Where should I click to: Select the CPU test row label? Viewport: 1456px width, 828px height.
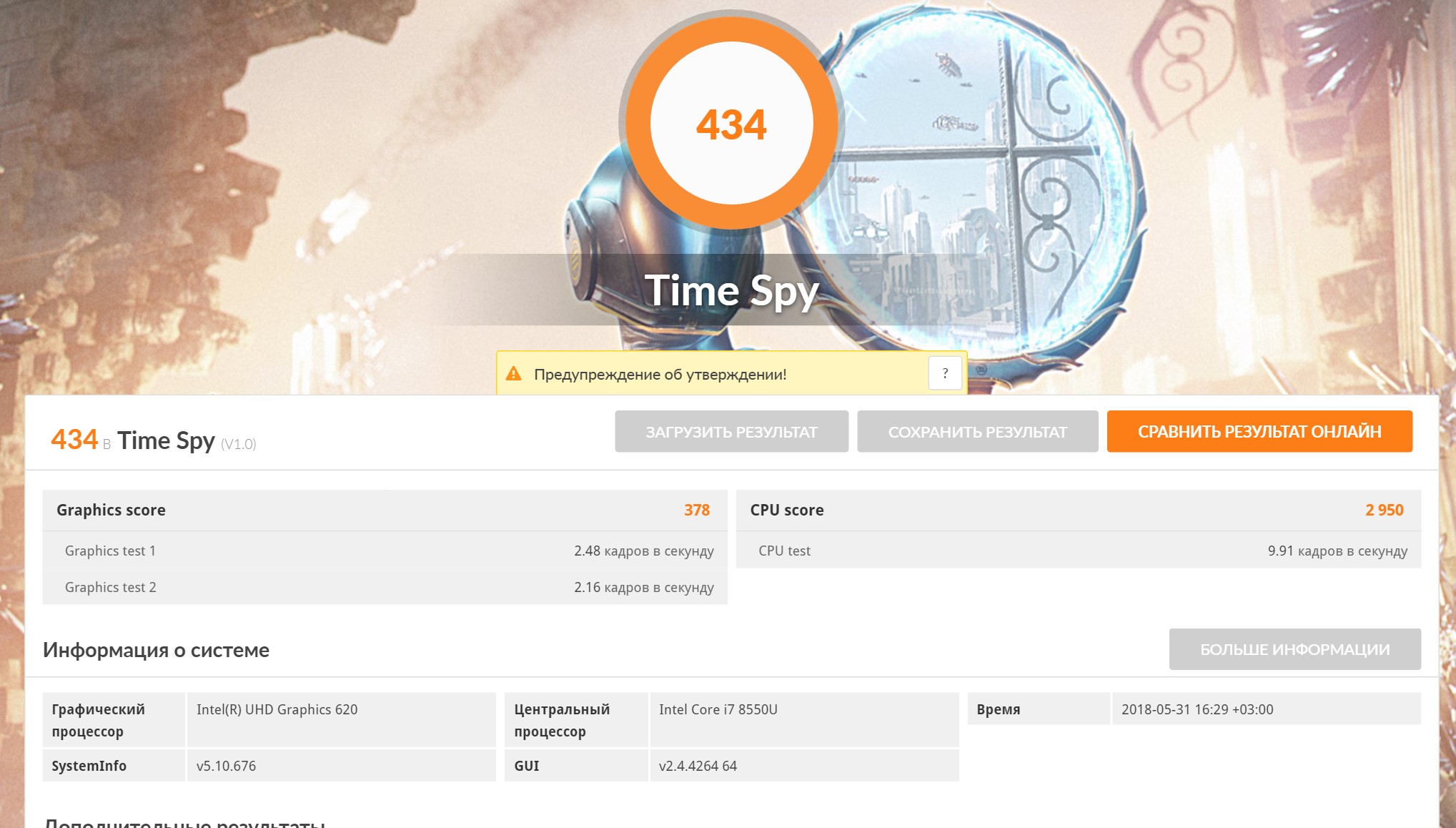784,551
